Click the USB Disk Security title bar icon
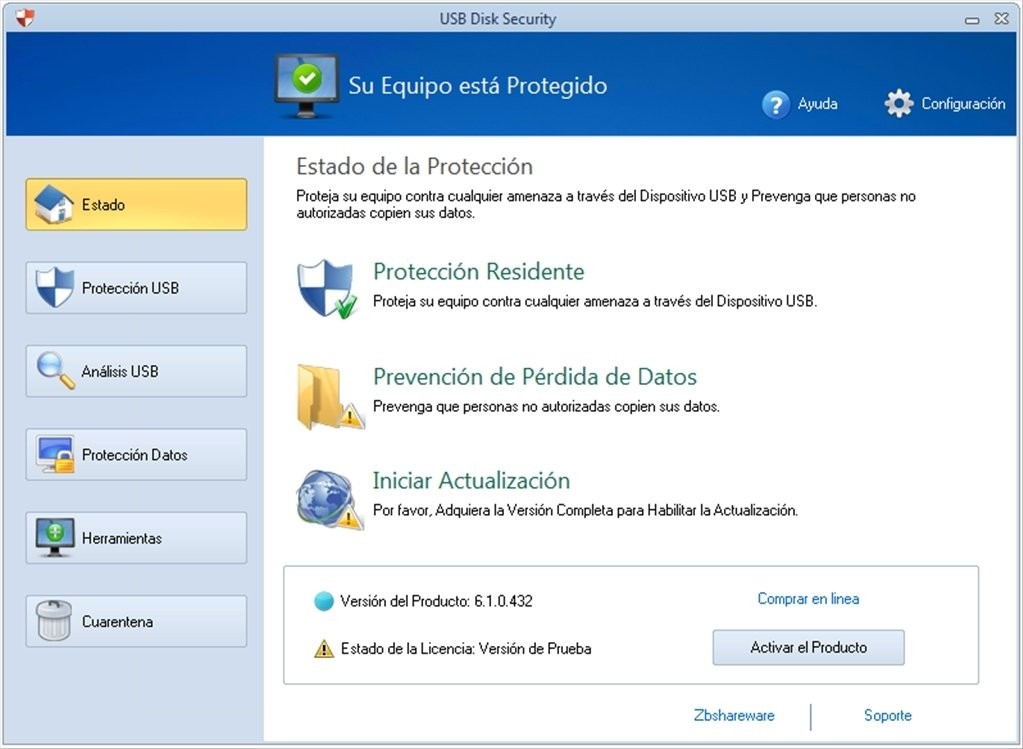Screen dimensions: 1023x749 pos(24,18)
